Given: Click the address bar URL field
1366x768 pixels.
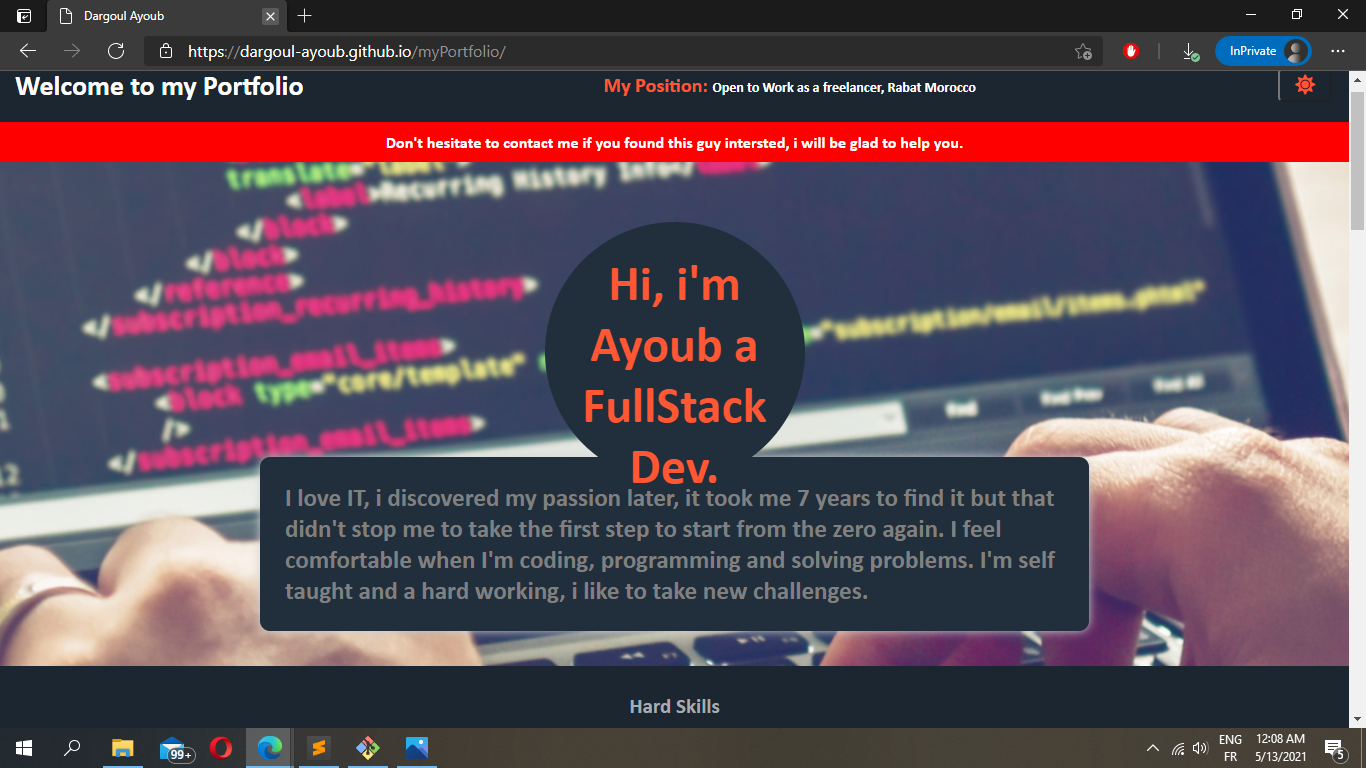Looking at the screenshot, I should (x=600, y=51).
